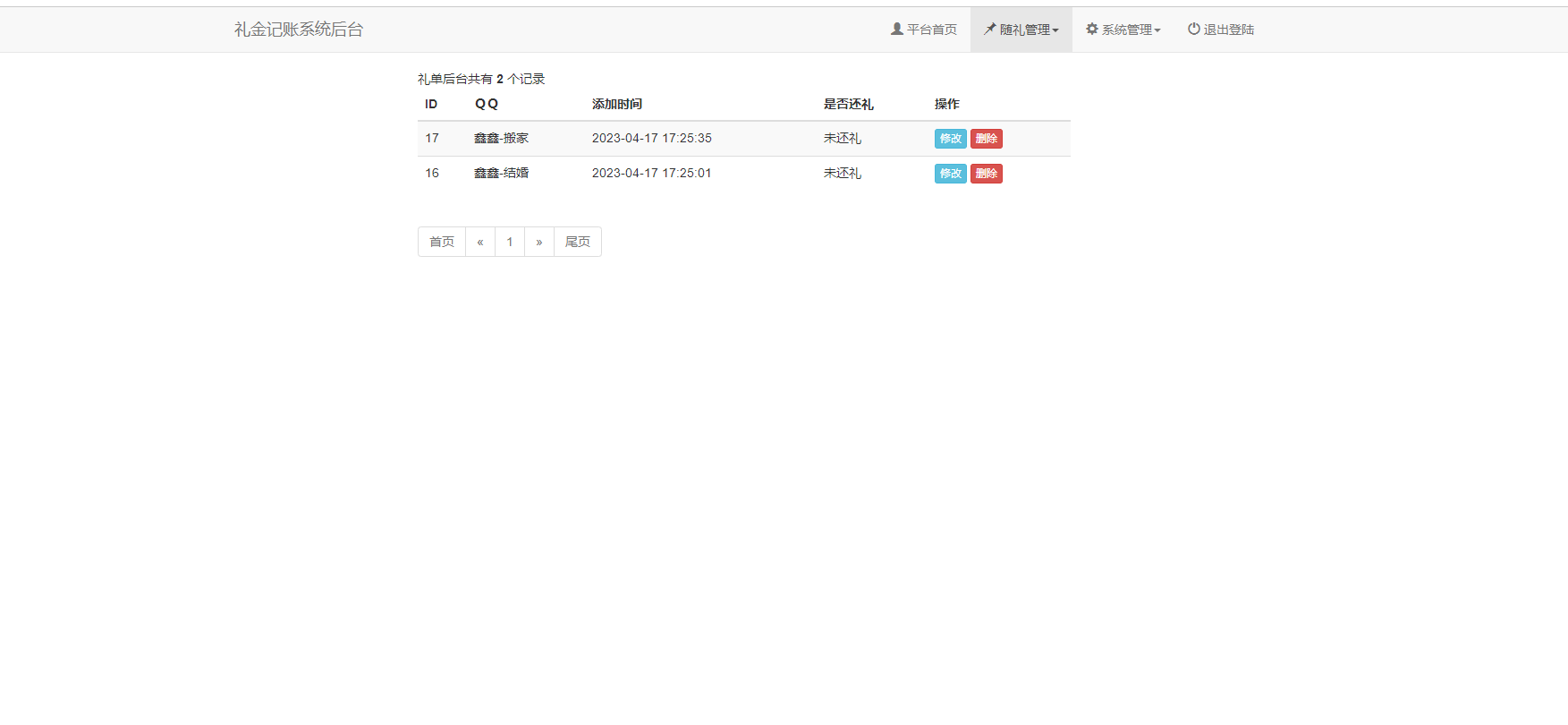
Task: Click the user icon beside 平台首页
Action: (896, 29)
